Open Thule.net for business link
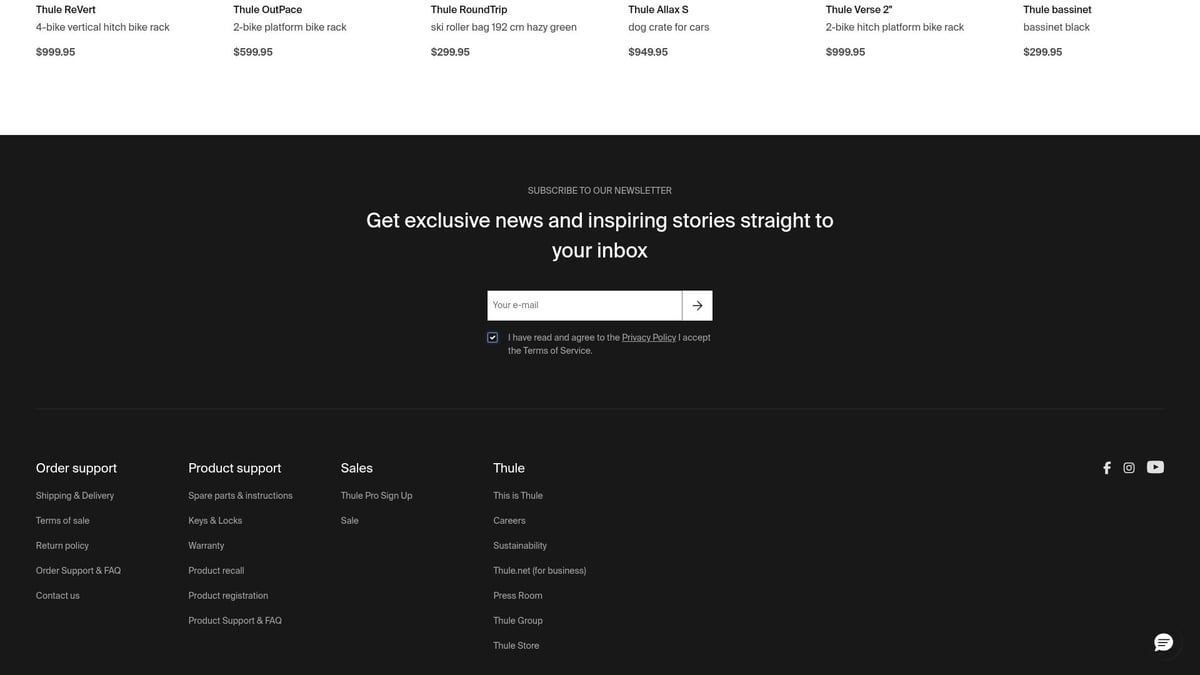1200x675 pixels. tap(539, 571)
